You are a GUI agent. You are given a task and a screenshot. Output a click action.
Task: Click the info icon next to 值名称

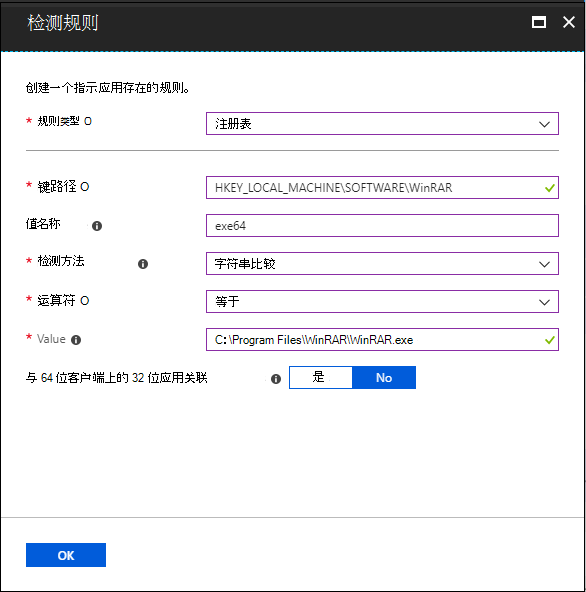pos(97,226)
